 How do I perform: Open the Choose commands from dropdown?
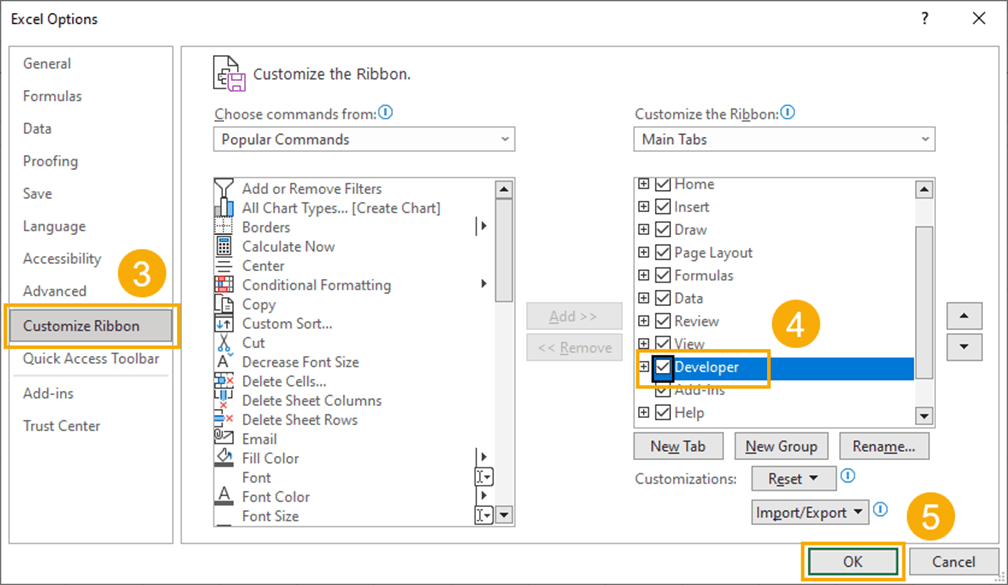coord(364,139)
